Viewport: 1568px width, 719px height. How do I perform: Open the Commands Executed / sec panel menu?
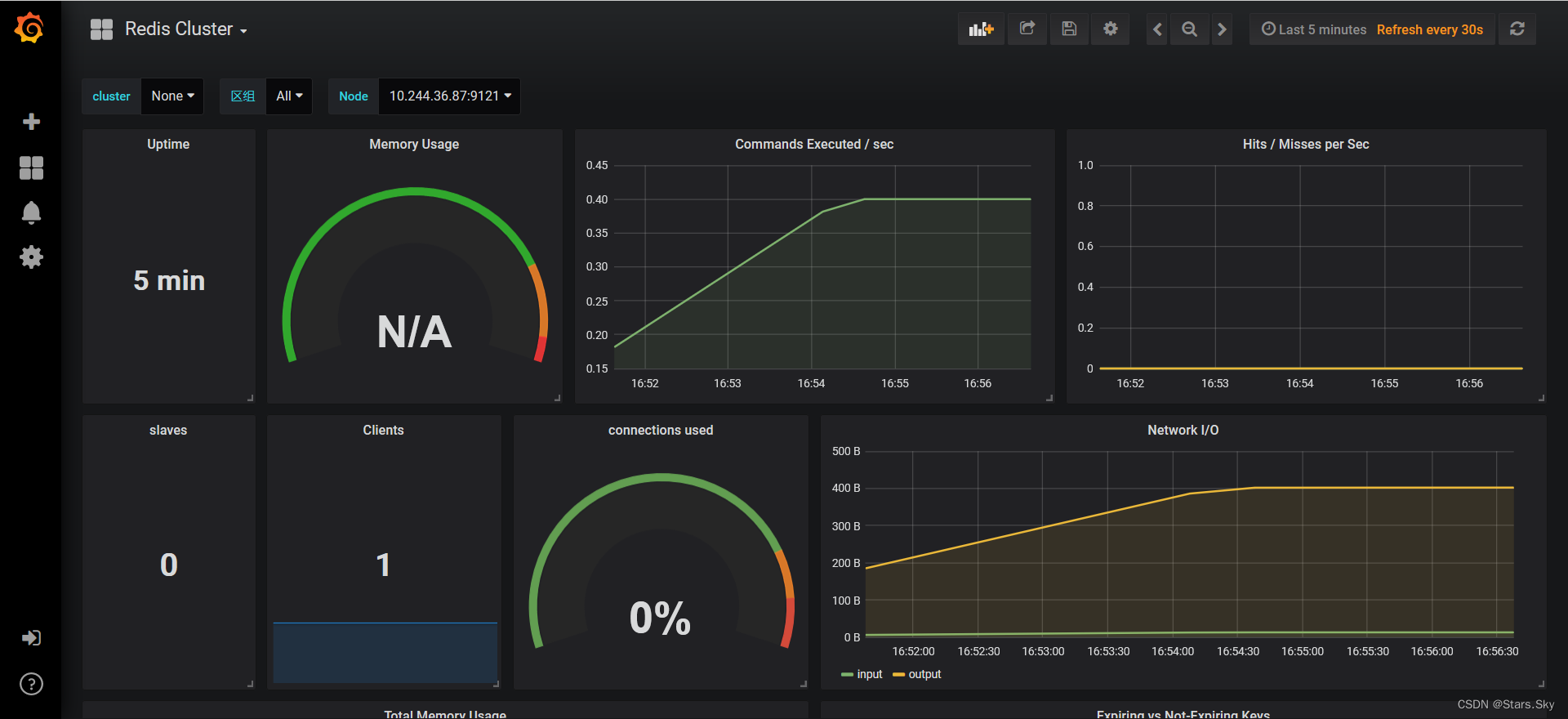pyautogui.click(x=814, y=144)
